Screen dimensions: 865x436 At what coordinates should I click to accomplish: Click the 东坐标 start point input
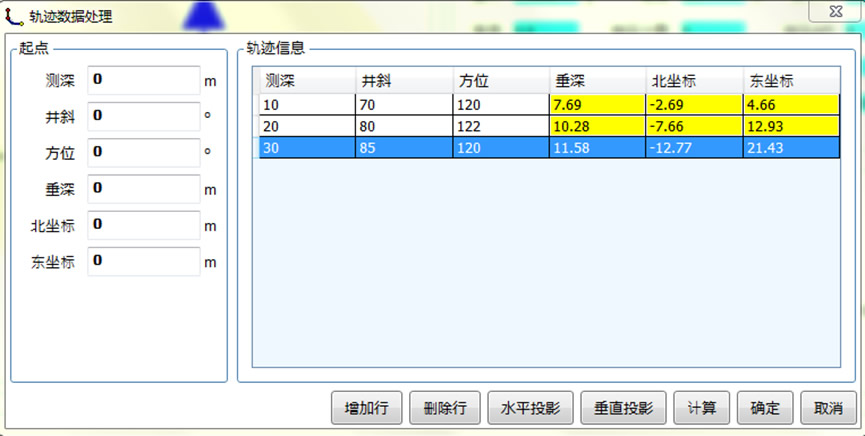click(144, 262)
